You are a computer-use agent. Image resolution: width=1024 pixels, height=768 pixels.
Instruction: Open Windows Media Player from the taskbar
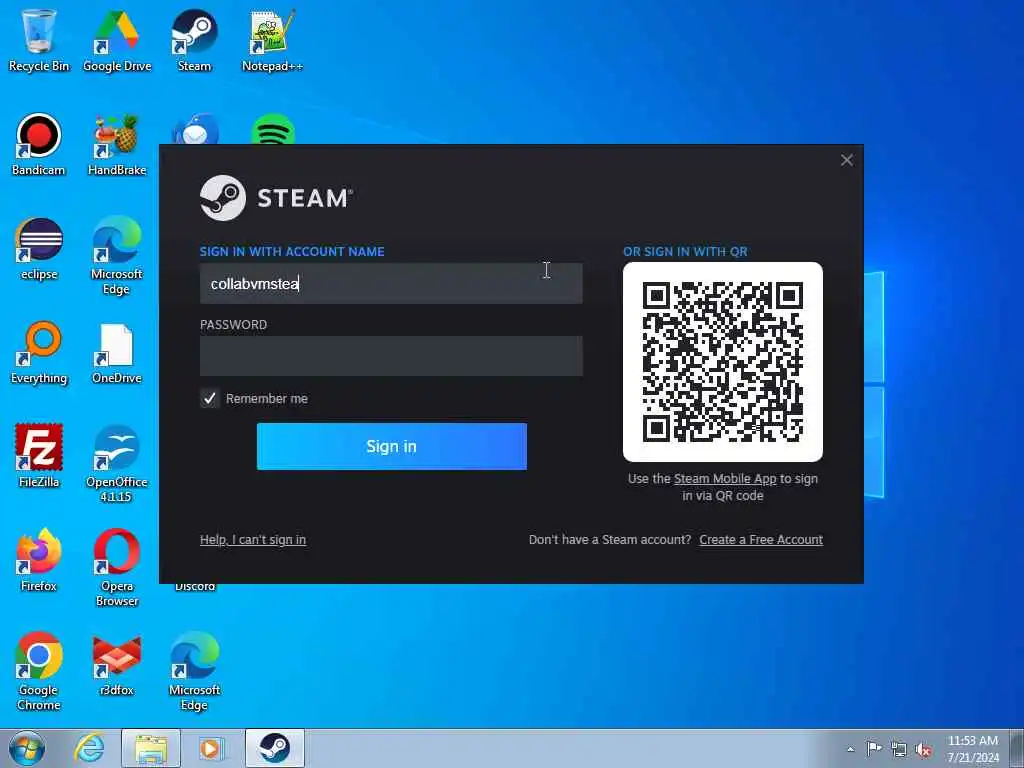tap(210, 748)
